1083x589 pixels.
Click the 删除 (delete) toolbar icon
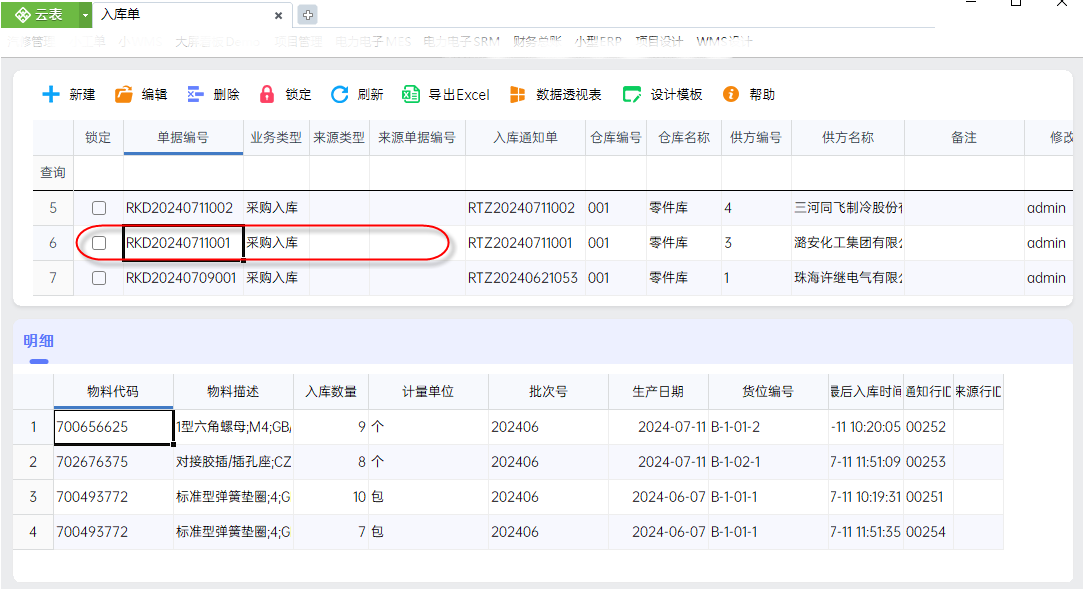195,95
